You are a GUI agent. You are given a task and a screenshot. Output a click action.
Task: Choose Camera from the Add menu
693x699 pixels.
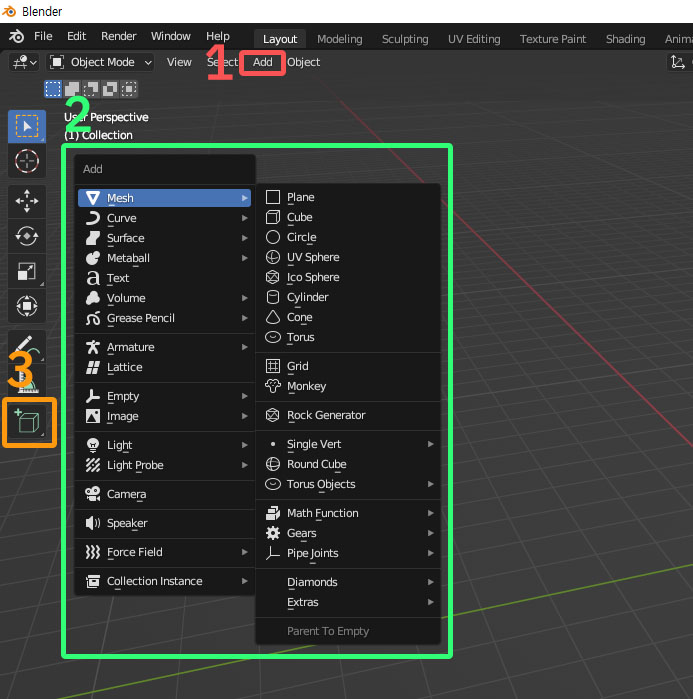pyautogui.click(x=126, y=494)
